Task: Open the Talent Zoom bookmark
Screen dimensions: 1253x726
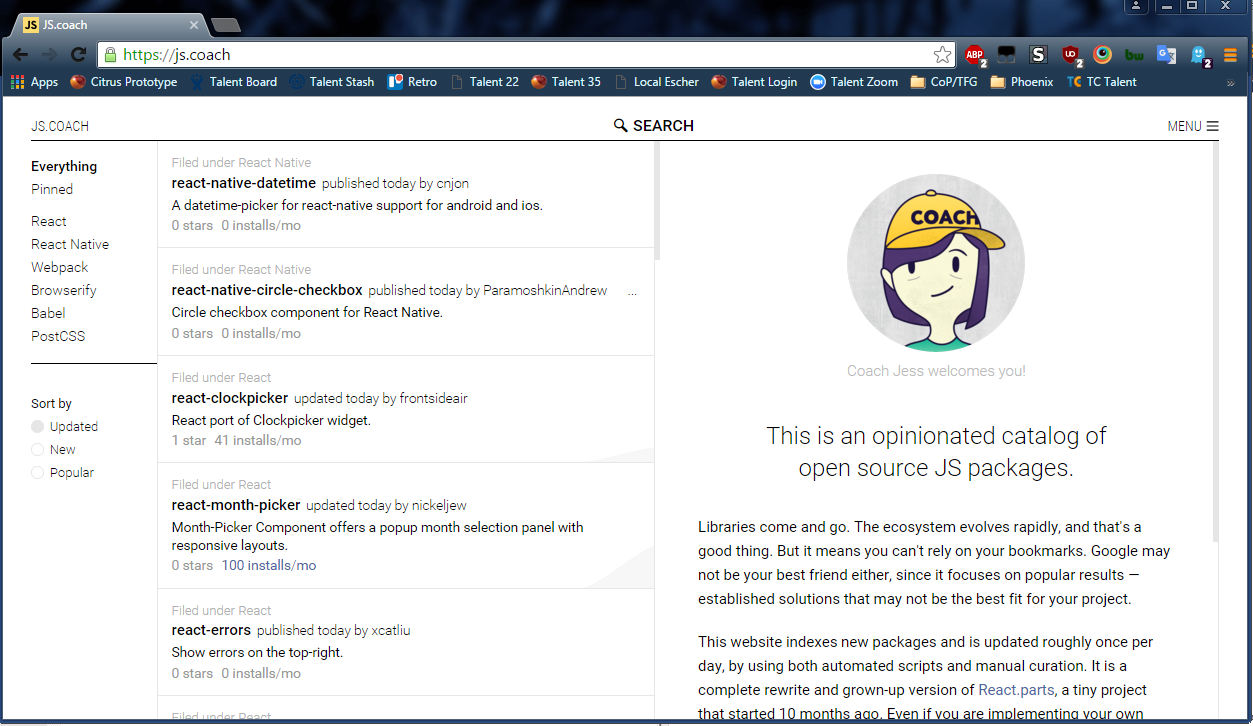Action: point(854,82)
